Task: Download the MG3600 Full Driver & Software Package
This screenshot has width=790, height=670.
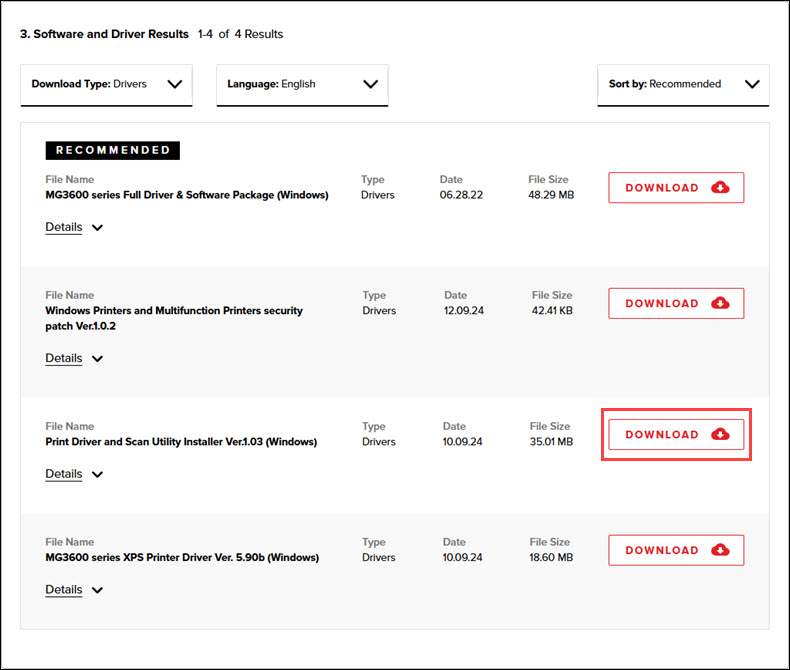Action: 676,187
